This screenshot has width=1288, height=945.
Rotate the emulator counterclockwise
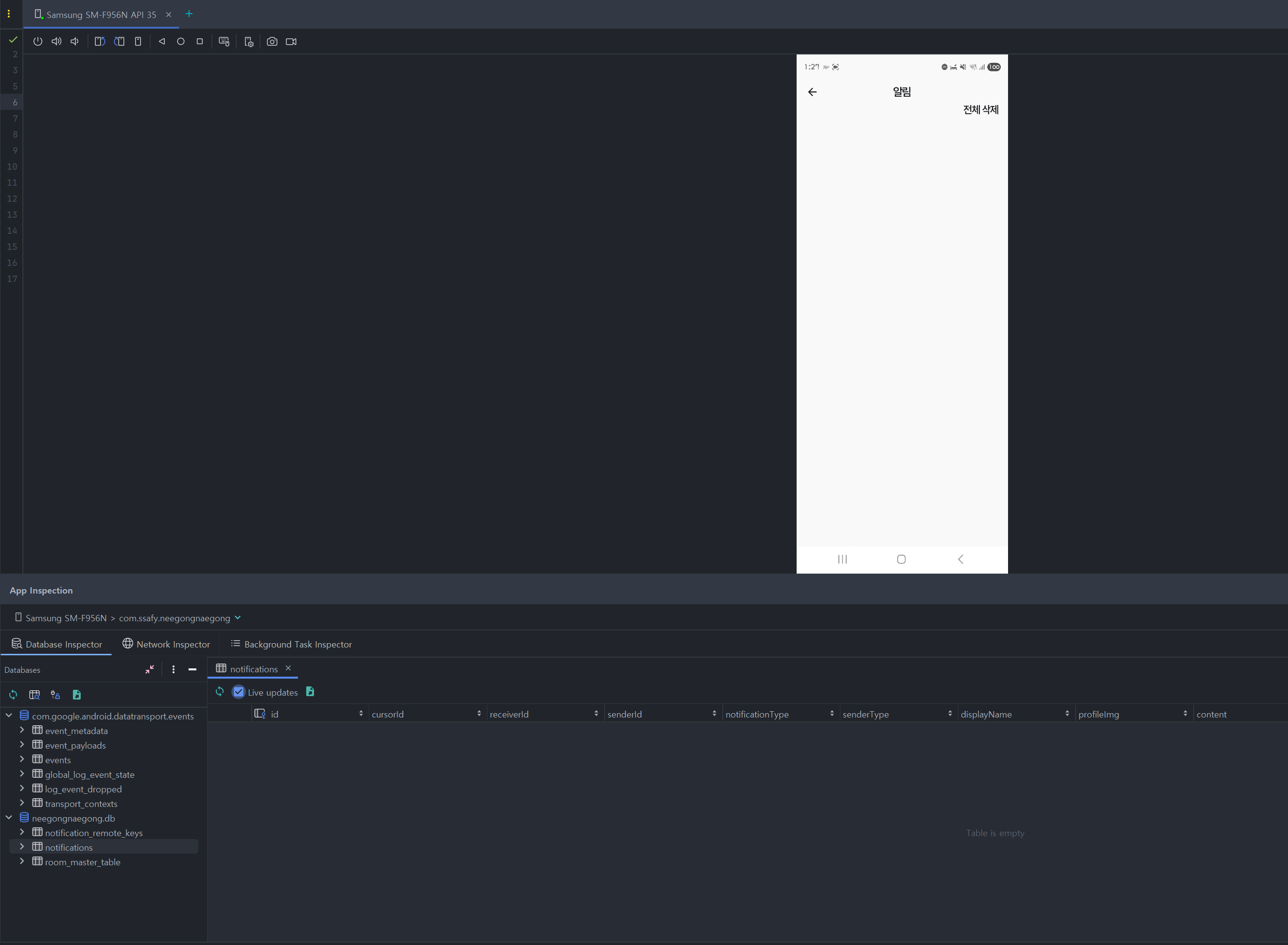100,41
